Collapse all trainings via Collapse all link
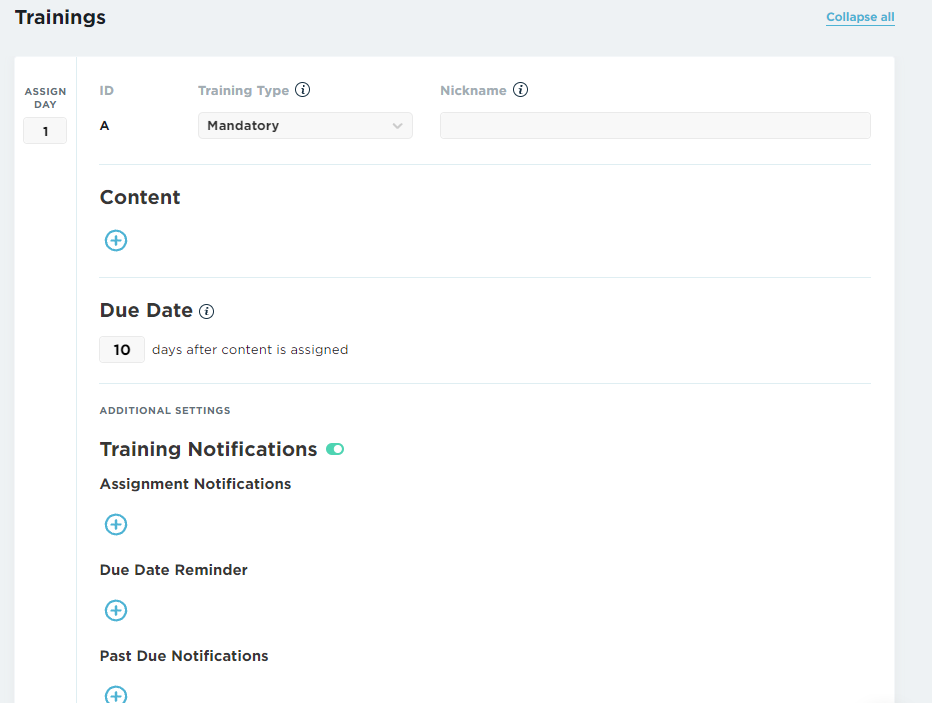The width and height of the screenshot is (932, 703). (860, 17)
